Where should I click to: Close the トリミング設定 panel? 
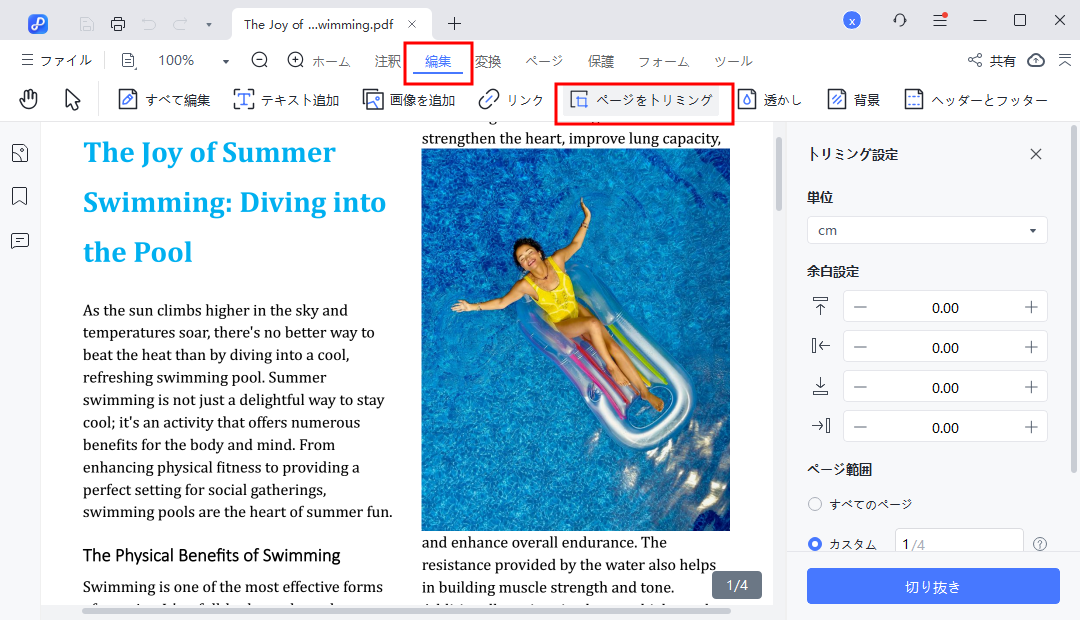(1036, 154)
